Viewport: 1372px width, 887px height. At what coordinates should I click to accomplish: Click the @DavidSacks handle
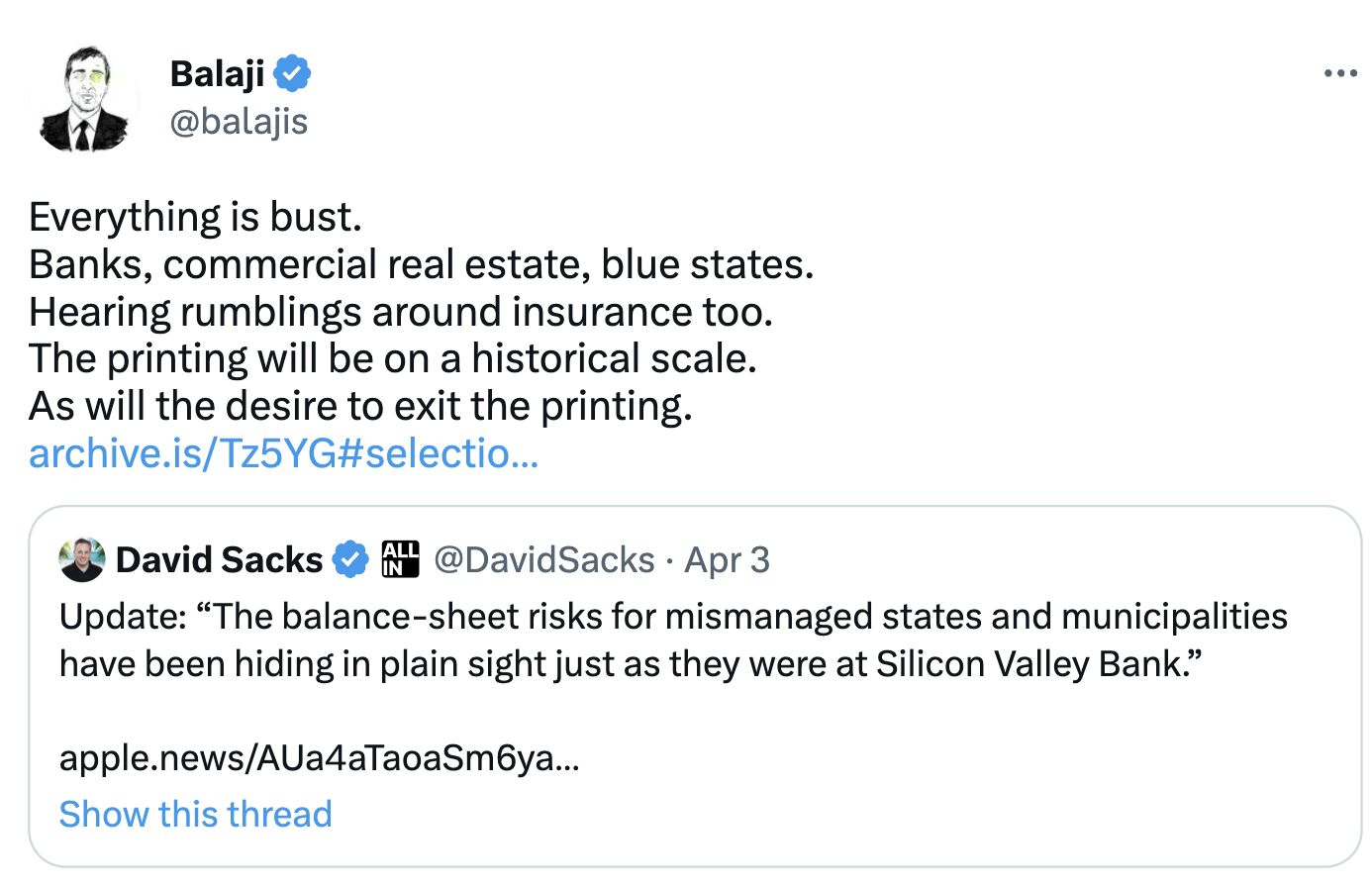544,560
